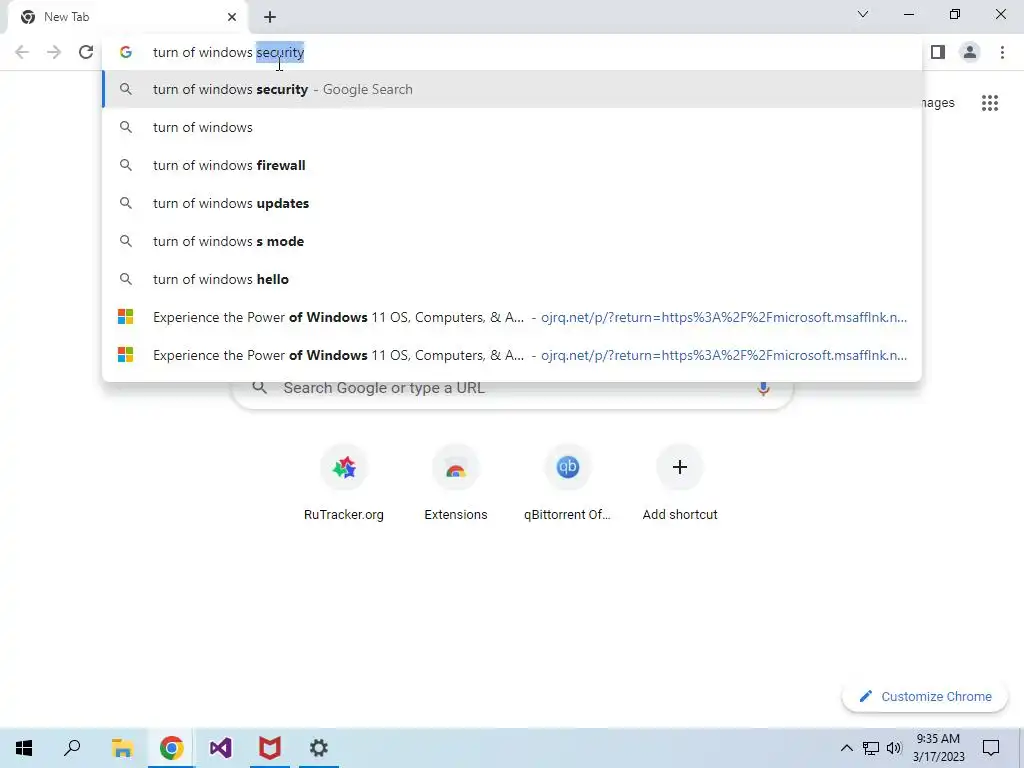
Task: Open the Extensions shortcut
Action: [x=456, y=483]
